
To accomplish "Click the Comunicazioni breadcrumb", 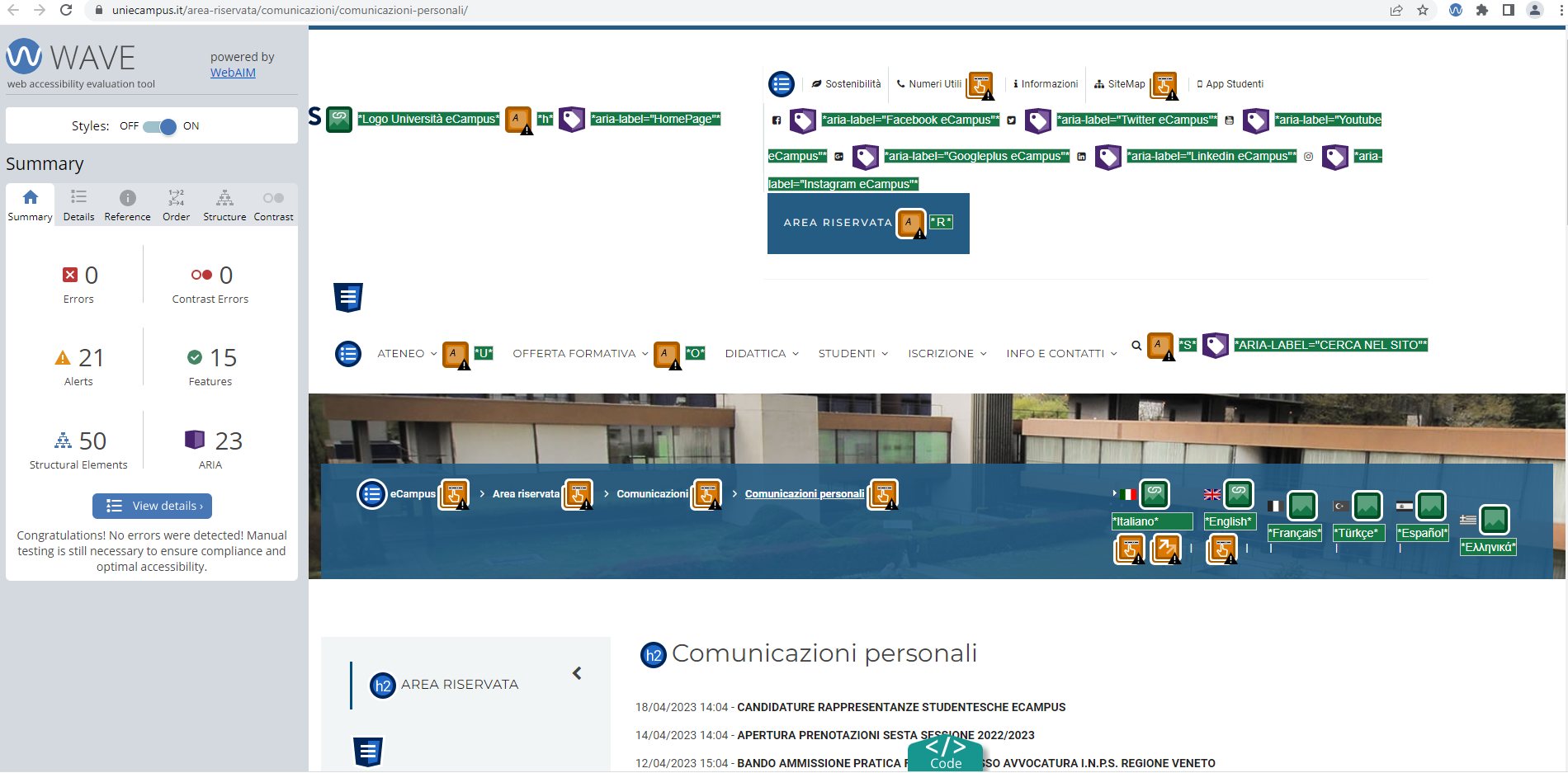I will click(x=653, y=494).
